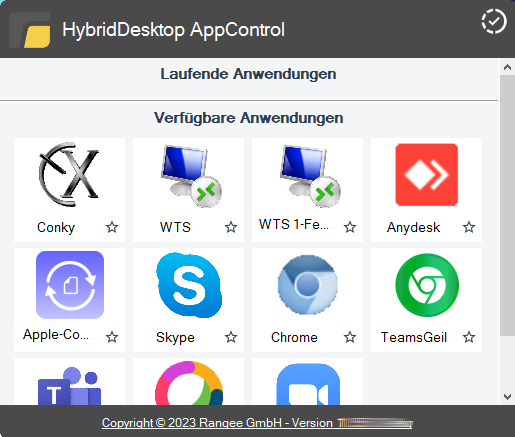Click the vertical scrollbar thumb

pyautogui.click(x=507, y=205)
